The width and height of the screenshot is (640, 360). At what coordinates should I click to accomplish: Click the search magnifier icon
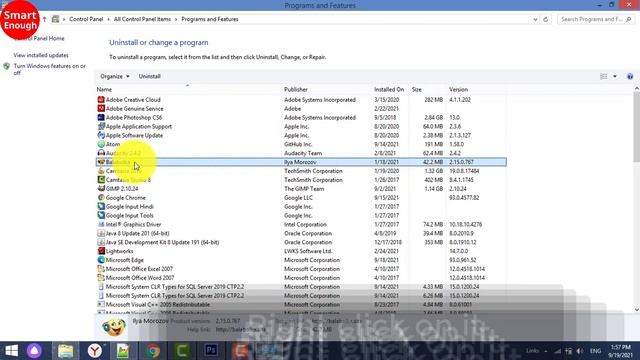point(629,19)
